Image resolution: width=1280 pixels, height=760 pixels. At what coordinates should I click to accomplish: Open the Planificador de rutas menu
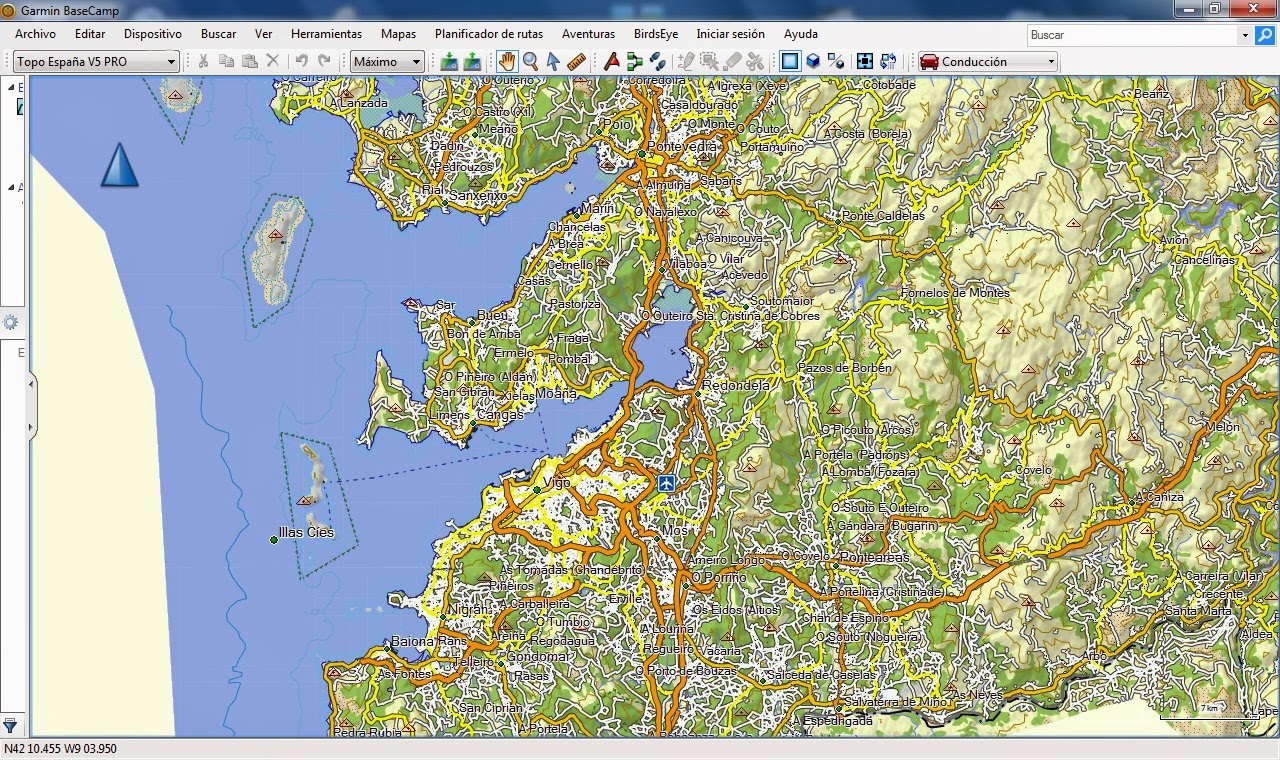[x=489, y=34]
